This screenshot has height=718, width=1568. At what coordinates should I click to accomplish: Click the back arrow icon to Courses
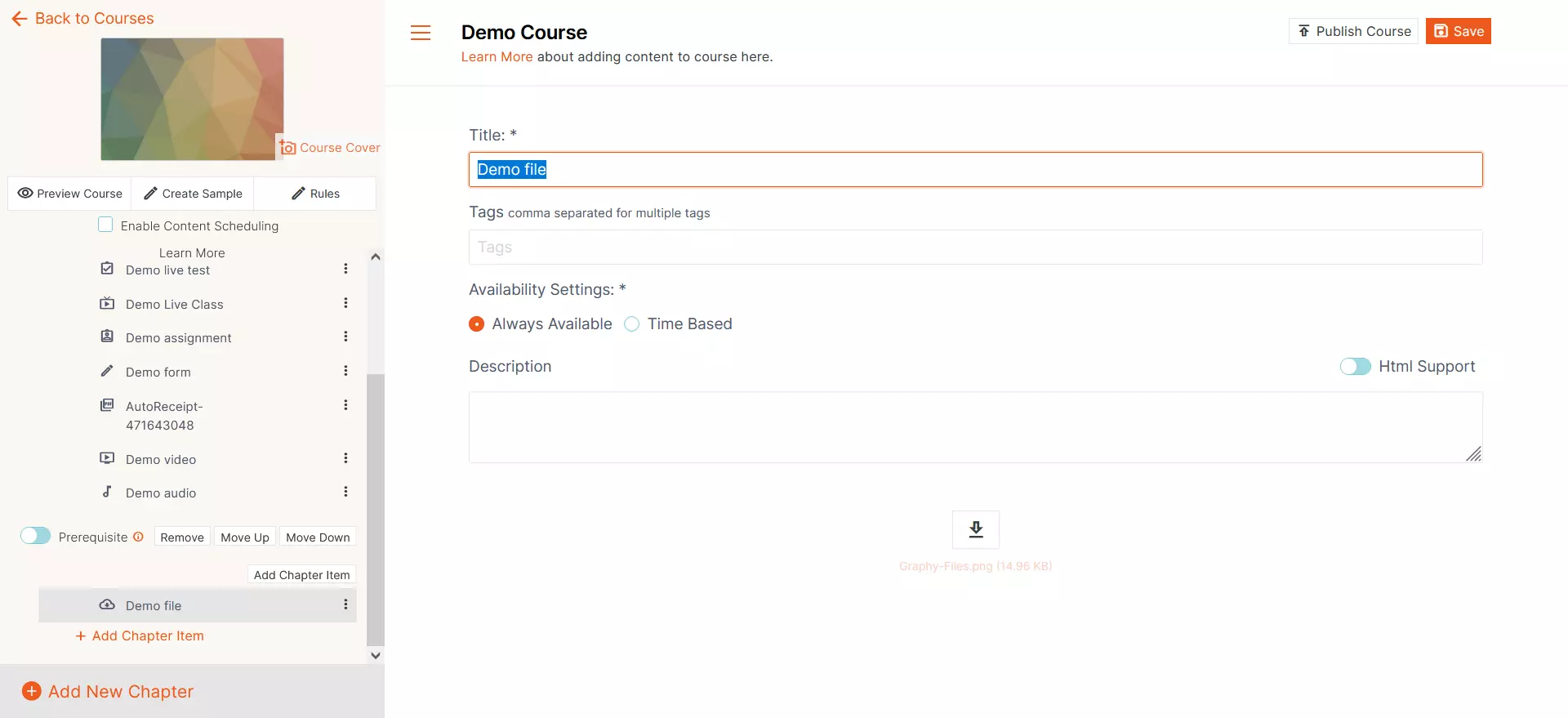pos(20,18)
